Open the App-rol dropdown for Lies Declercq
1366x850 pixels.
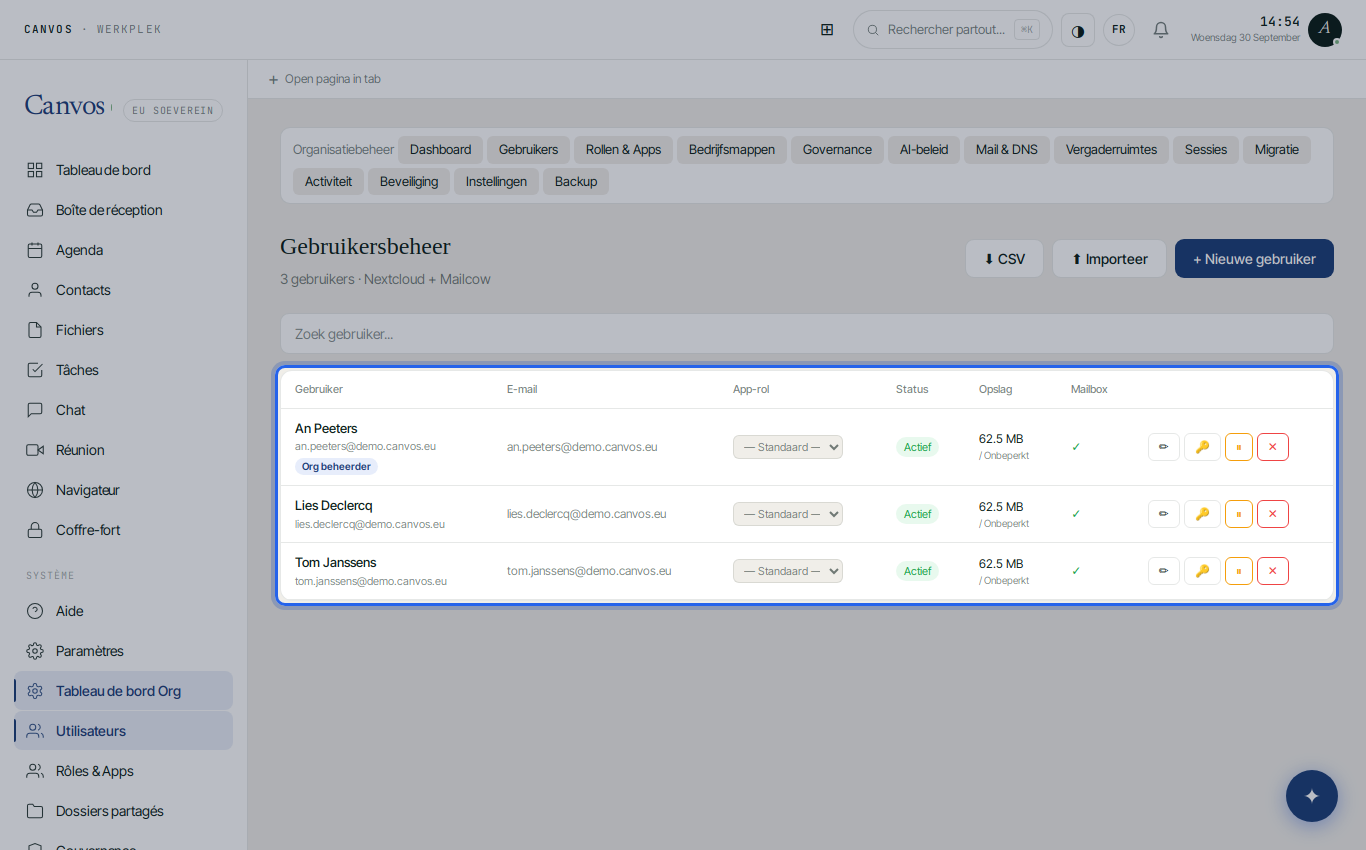(x=788, y=514)
